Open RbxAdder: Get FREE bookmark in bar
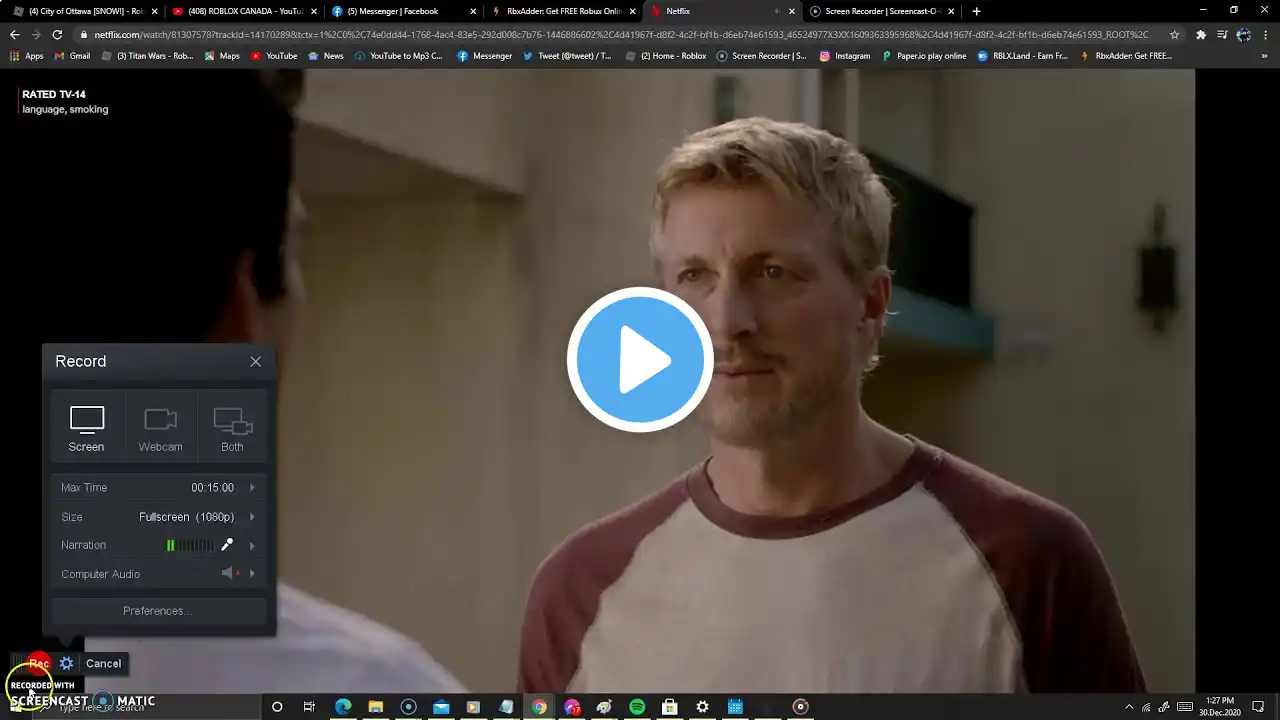Screen dimensions: 1280x720 pyautogui.click(x=1126, y=56)
